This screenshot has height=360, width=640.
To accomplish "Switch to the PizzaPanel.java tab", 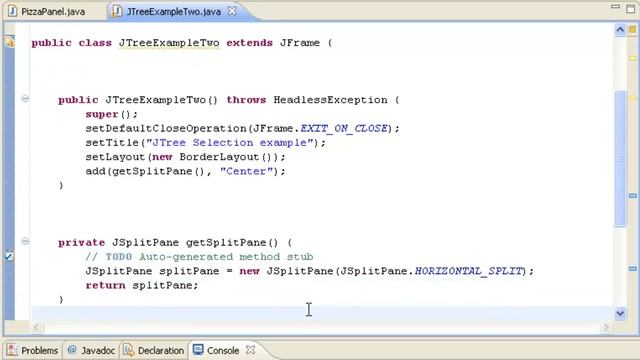I will click(x=53, y=11).
